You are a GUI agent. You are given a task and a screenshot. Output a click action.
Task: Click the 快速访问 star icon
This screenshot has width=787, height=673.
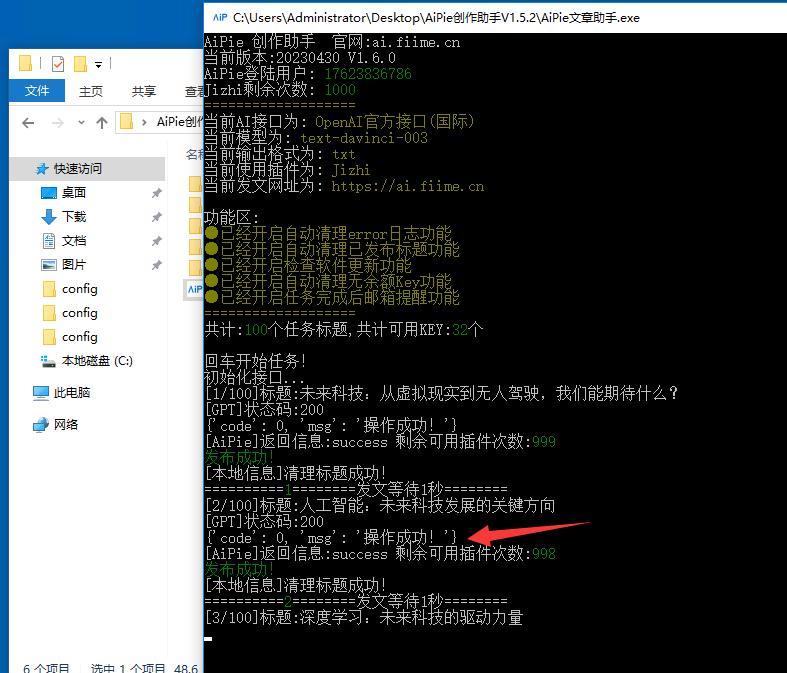[x=42, y=169]
